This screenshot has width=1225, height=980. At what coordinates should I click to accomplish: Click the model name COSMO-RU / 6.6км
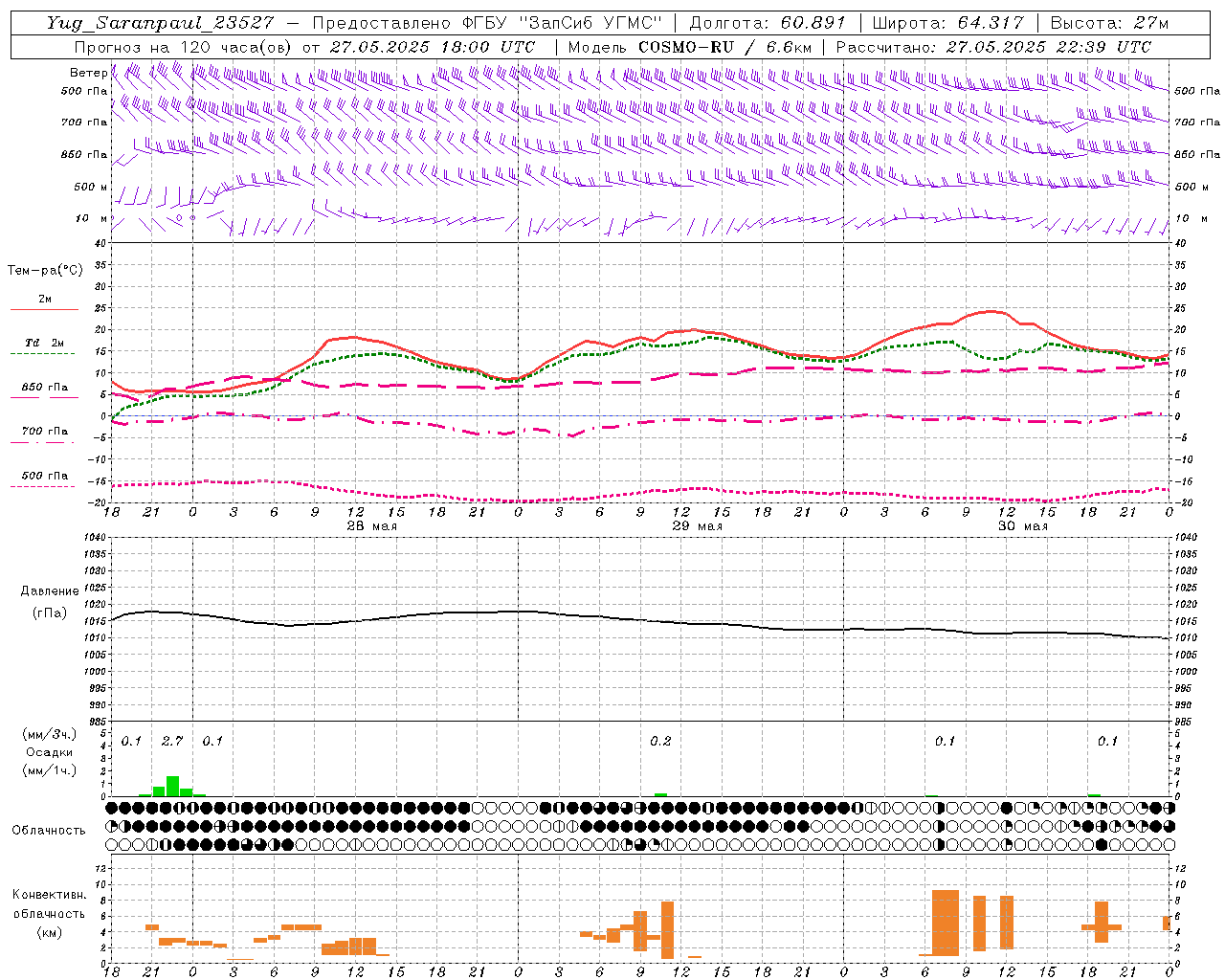click(x=724, y=47)
